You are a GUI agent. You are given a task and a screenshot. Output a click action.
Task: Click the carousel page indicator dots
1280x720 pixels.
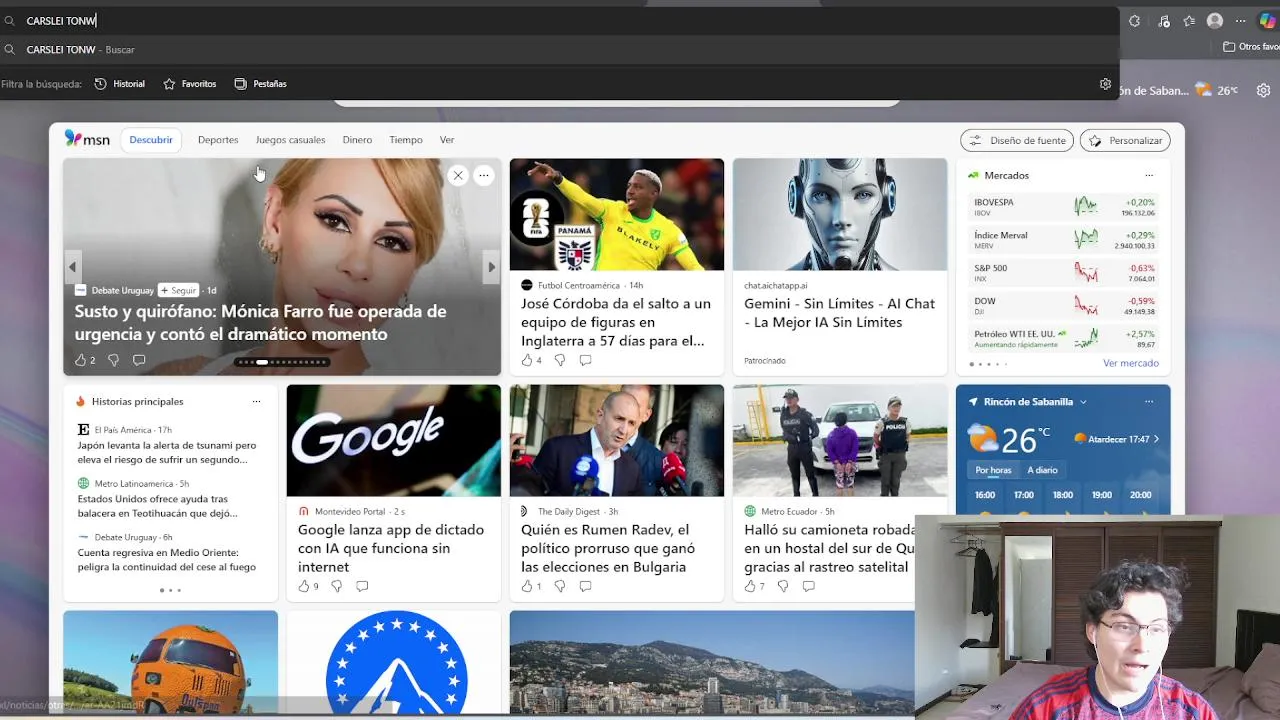(282, 362)
